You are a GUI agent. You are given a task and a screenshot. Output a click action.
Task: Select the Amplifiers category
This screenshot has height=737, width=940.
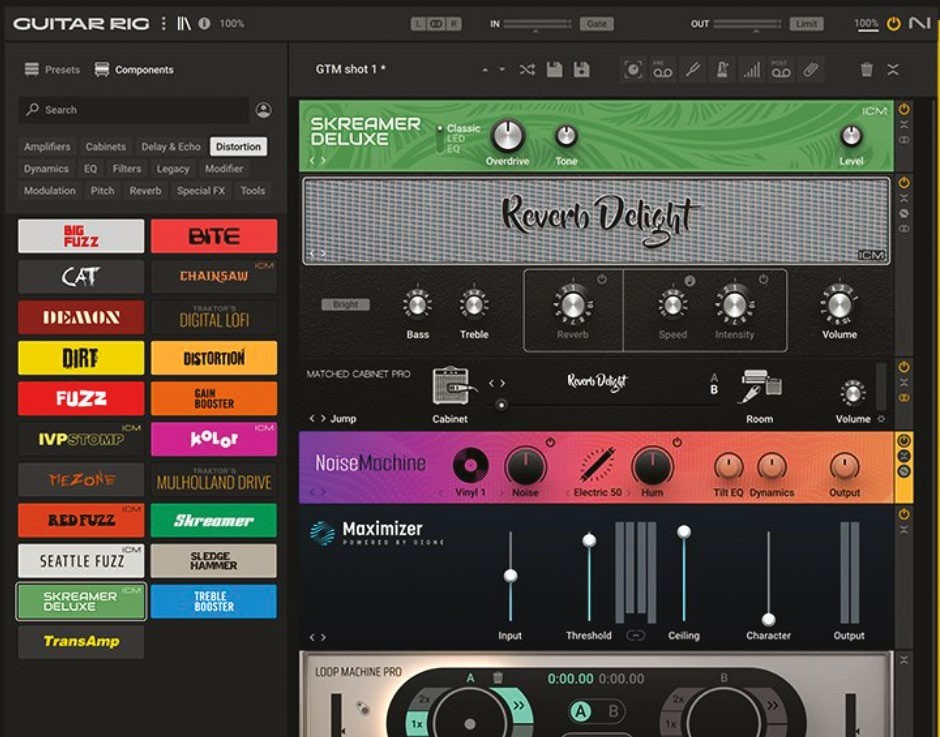pos(47,146)
